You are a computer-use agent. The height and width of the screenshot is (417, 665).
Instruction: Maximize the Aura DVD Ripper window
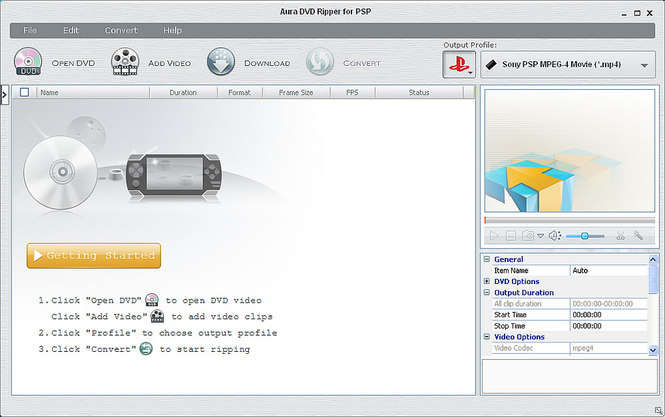click(637, 13)
